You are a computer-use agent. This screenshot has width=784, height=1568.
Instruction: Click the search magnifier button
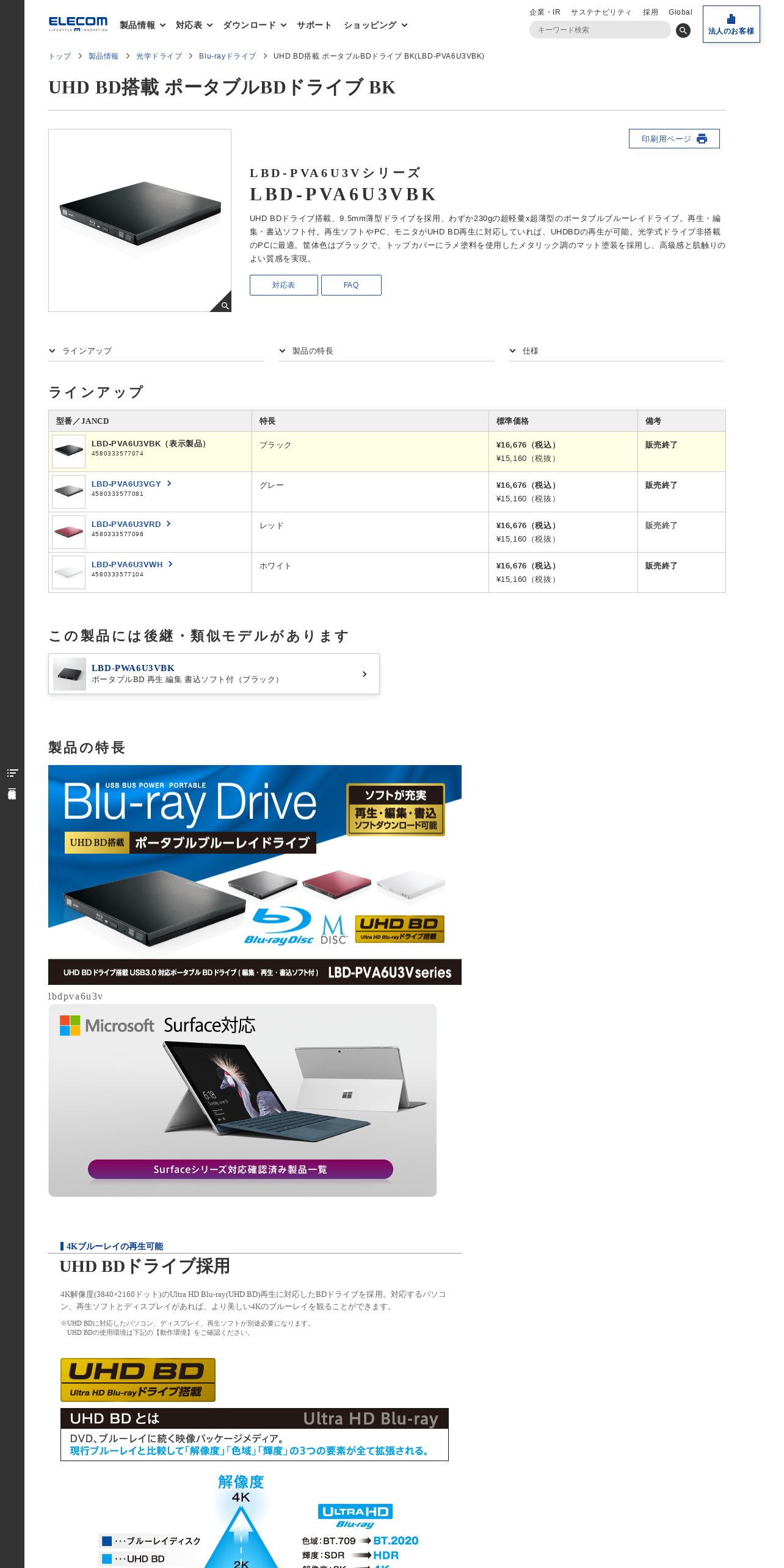[683, 30]
